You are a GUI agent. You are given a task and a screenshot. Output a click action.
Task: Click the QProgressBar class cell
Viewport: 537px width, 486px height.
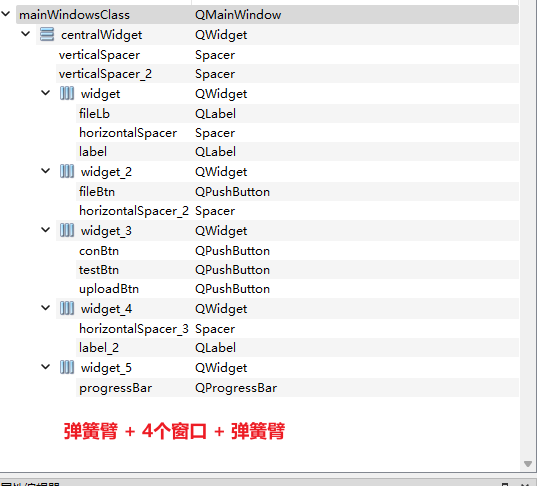point(236,388)
